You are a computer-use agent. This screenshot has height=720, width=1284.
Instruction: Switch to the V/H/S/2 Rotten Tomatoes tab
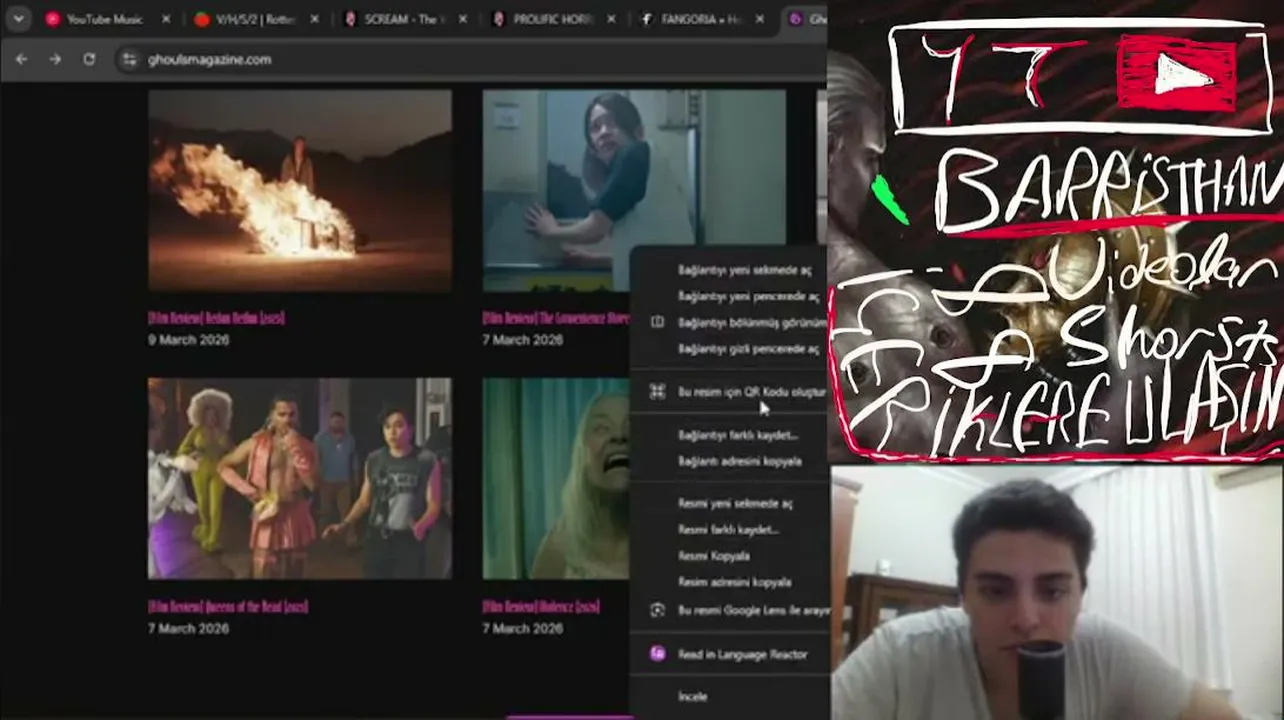(257, 19)
